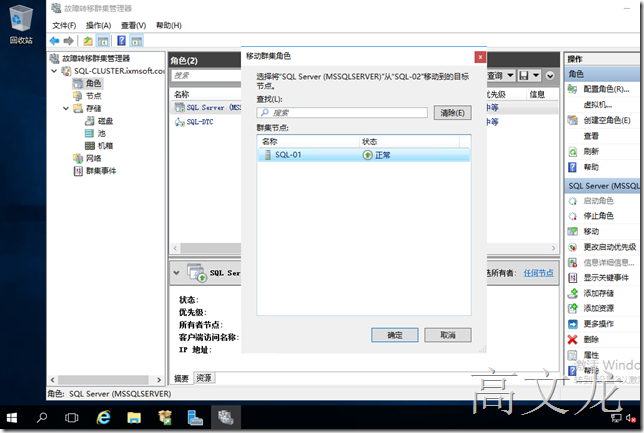Collapse the 存储 tree node
The image size is (644, 433).
point(66,108)
